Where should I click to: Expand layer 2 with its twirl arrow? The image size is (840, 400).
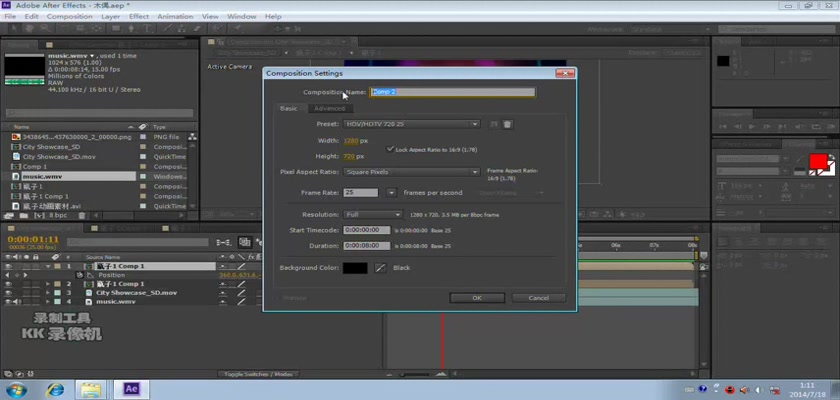(48, 284)
